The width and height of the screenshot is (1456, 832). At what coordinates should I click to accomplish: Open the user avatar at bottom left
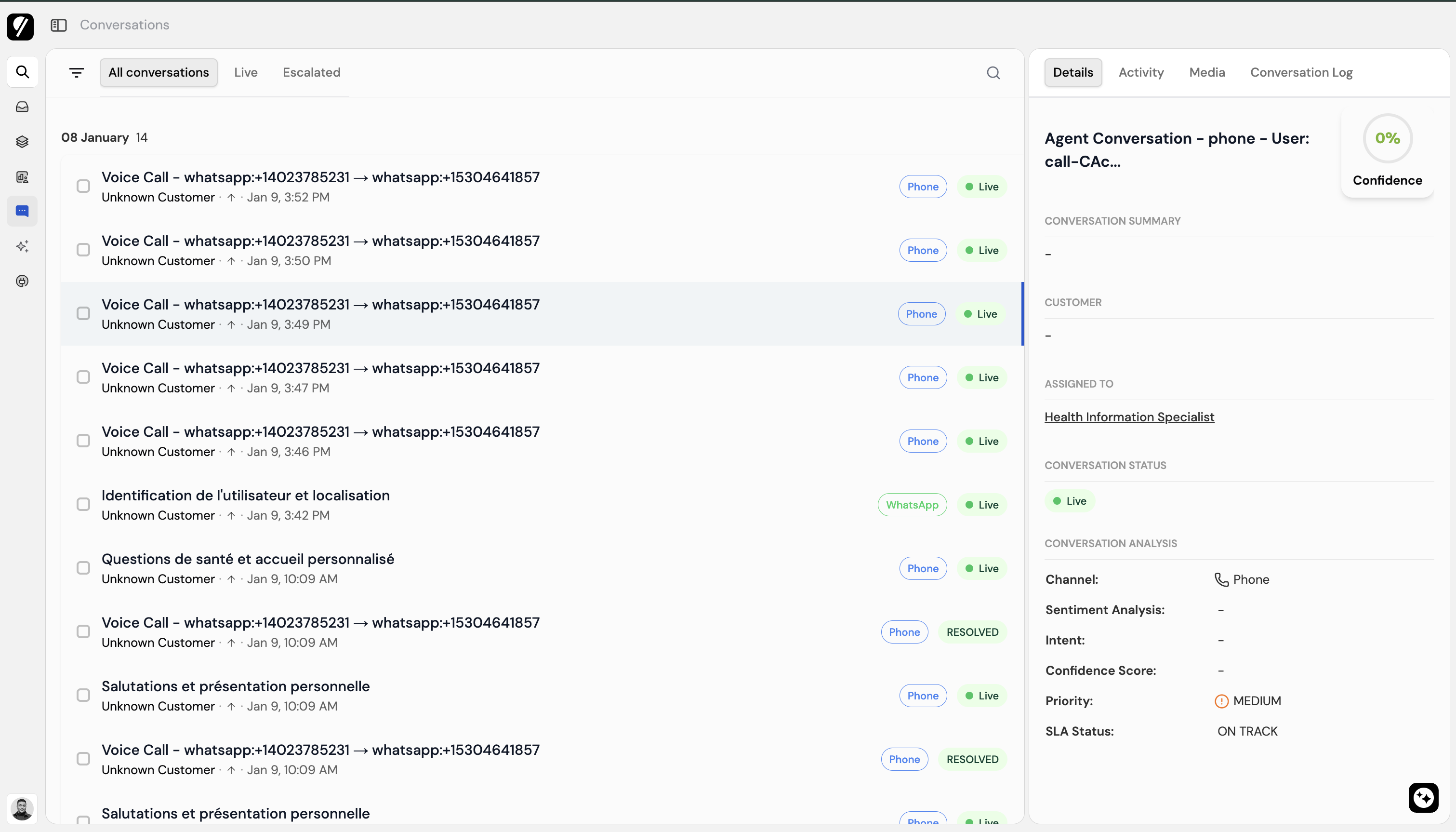coord(22,808)
